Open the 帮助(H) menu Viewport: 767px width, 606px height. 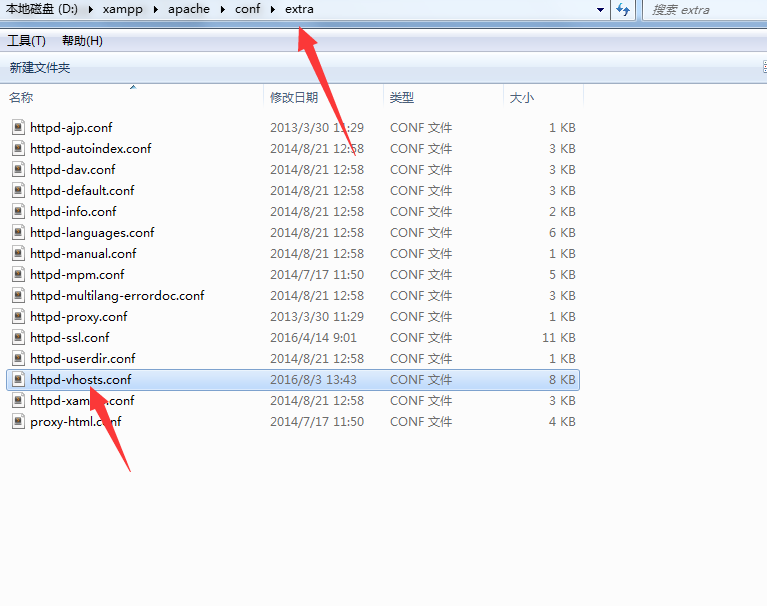tap(82, 41)
